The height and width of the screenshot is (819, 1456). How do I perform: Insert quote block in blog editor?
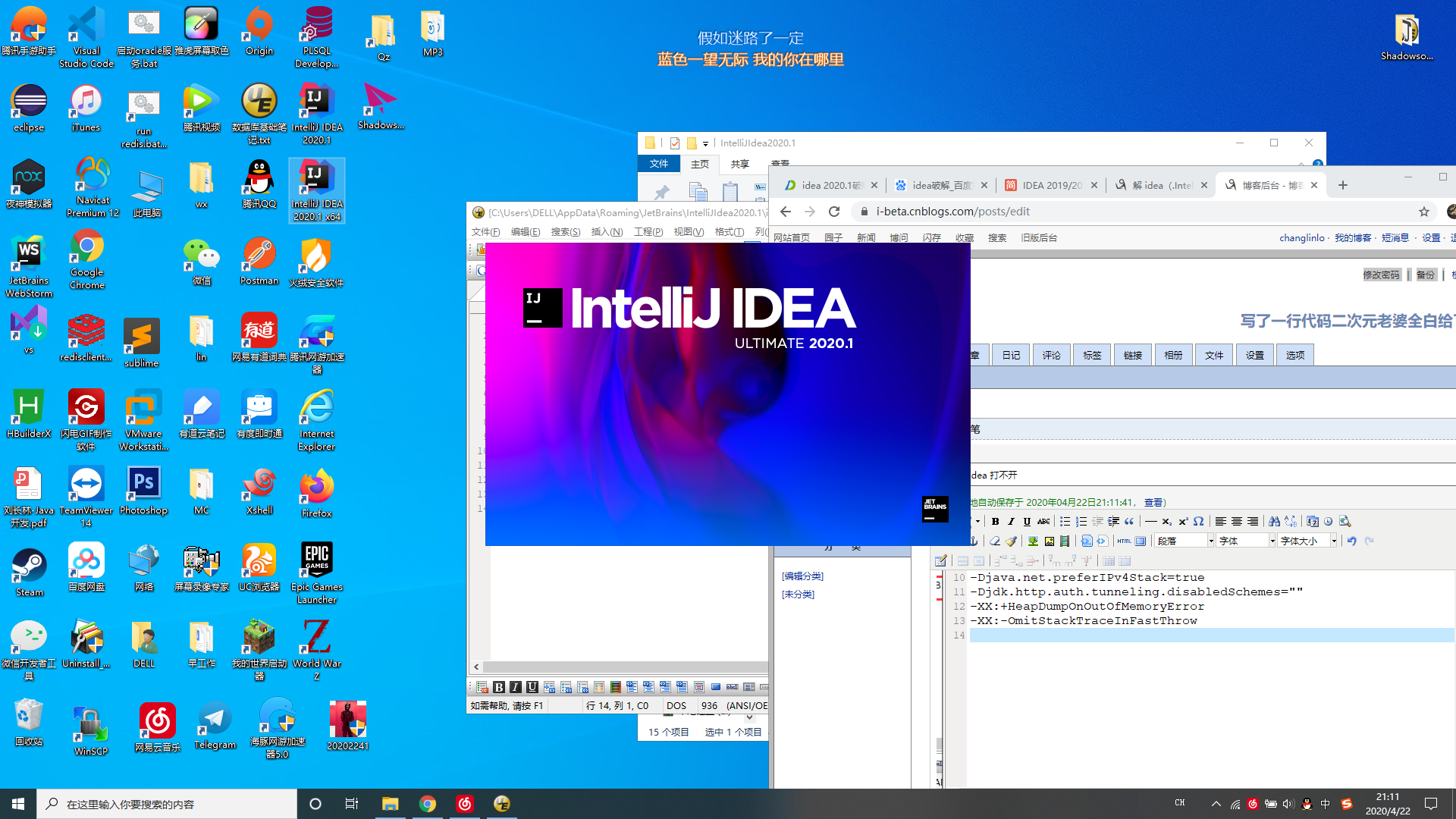tap(1129, 521)
